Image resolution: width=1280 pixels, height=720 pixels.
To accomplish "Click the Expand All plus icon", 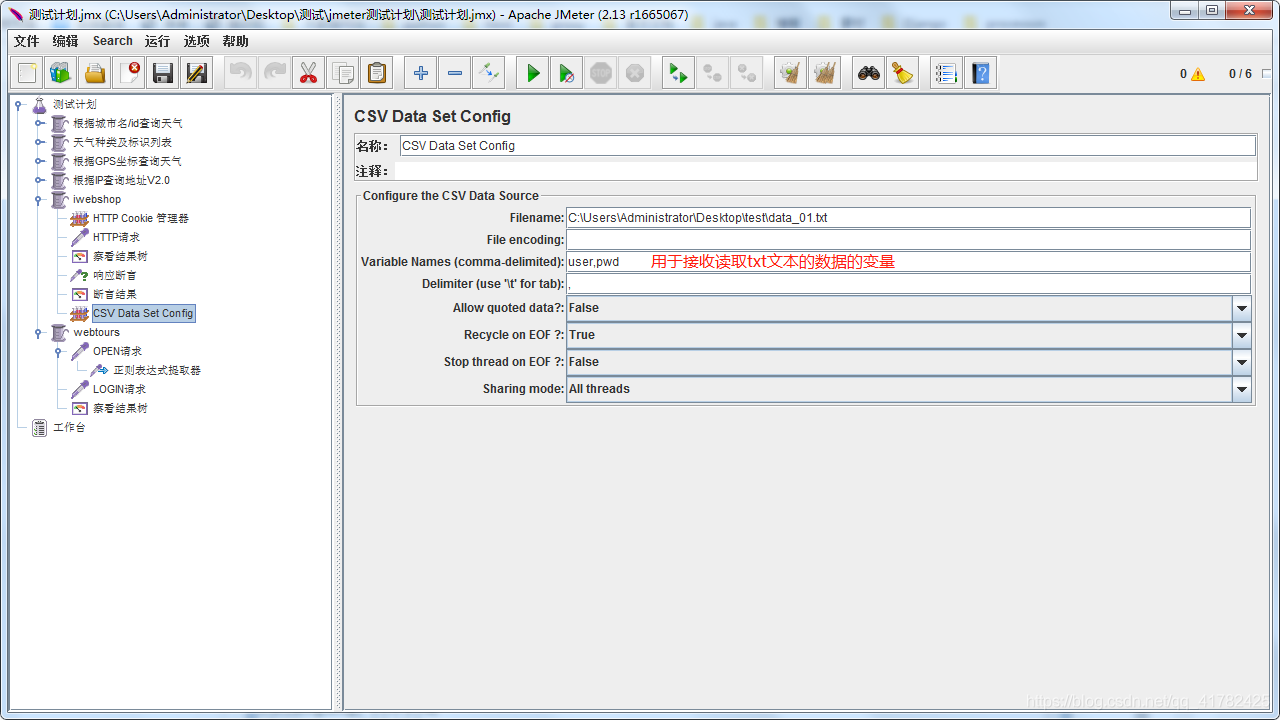I will pyautogui.click(x=421, y=73).
